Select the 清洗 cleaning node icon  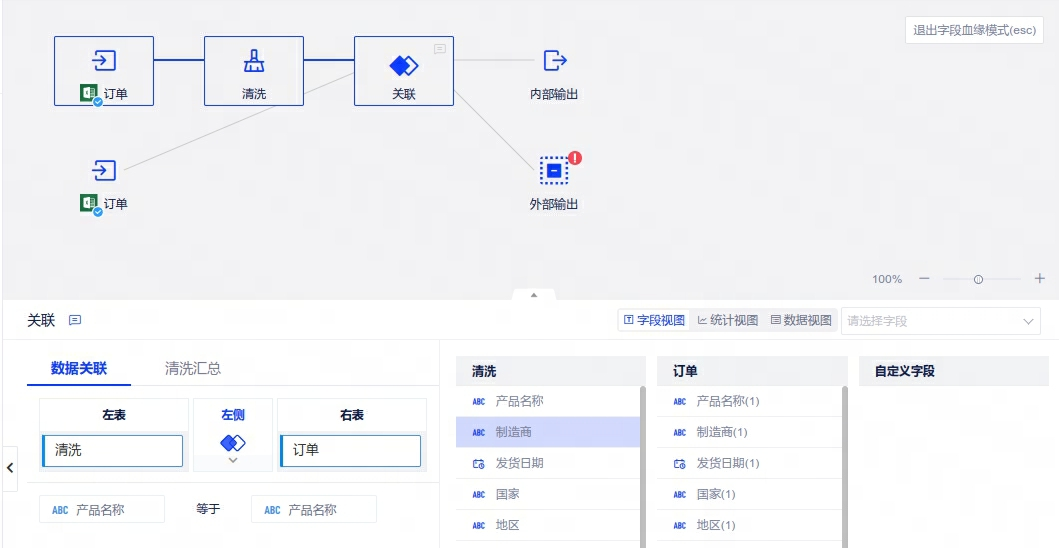(x=254, y=62)
